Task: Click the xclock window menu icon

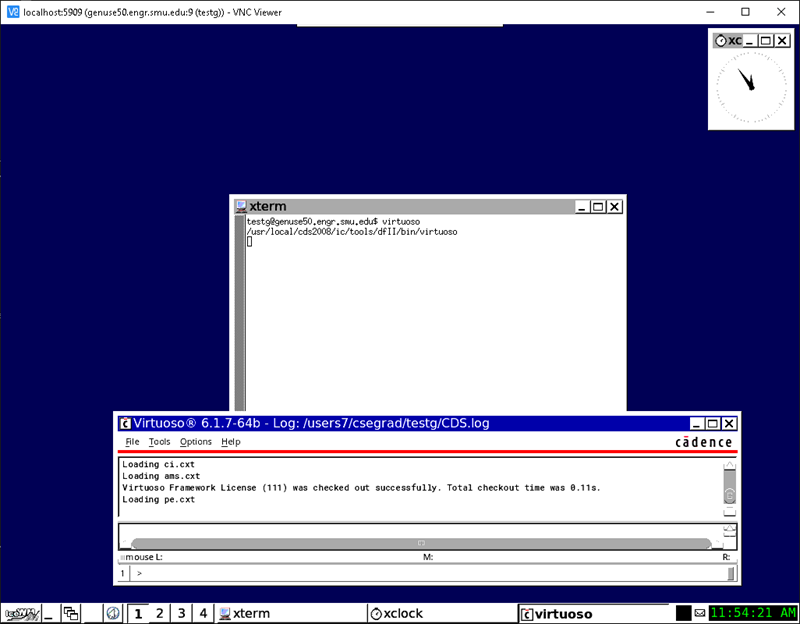Action: point(720,41)
